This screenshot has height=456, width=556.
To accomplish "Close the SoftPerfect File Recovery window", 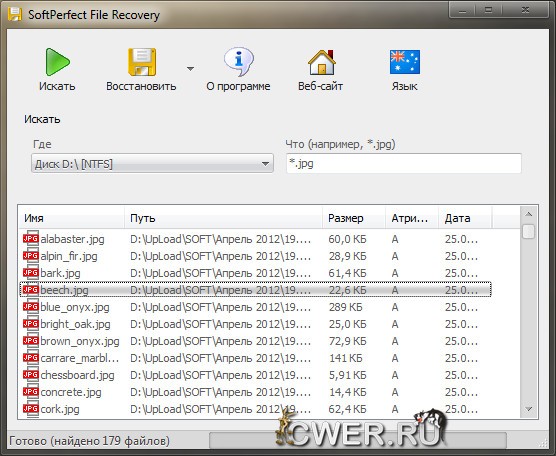I will coord(526,11).
